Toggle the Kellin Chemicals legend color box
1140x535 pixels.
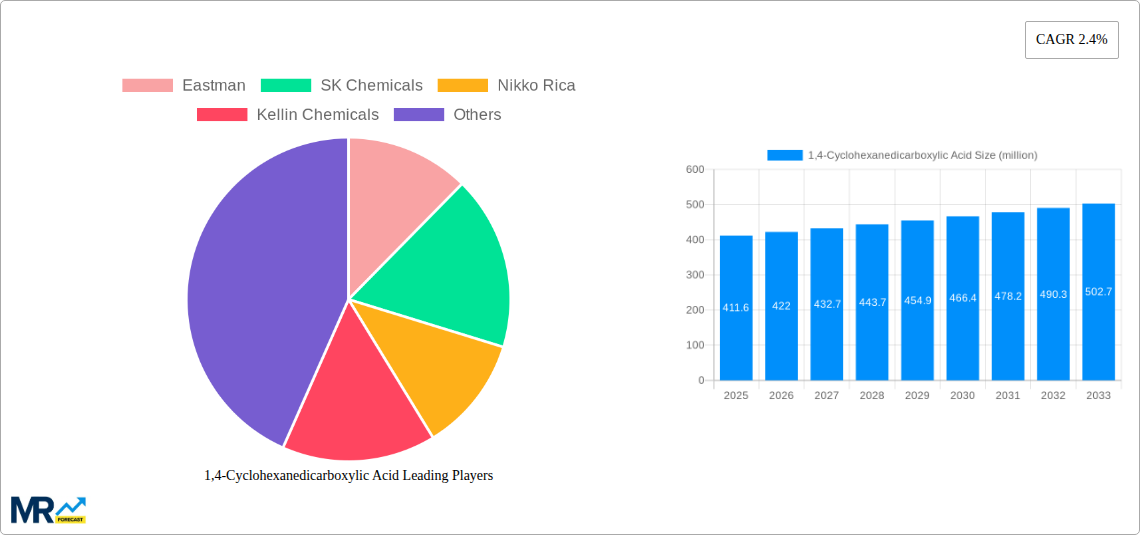coord(222,115)
